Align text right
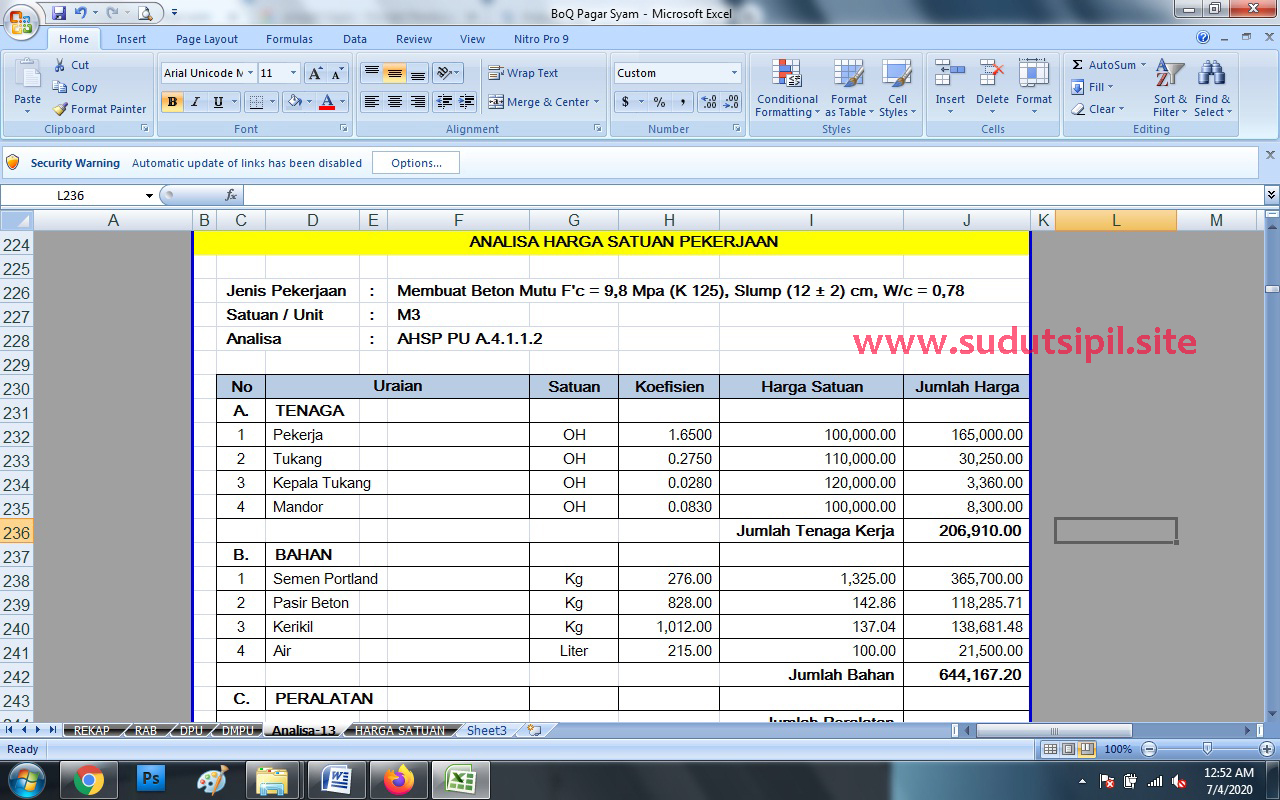Viewport: 1280px width, 800px height. [x=418, y=102]
